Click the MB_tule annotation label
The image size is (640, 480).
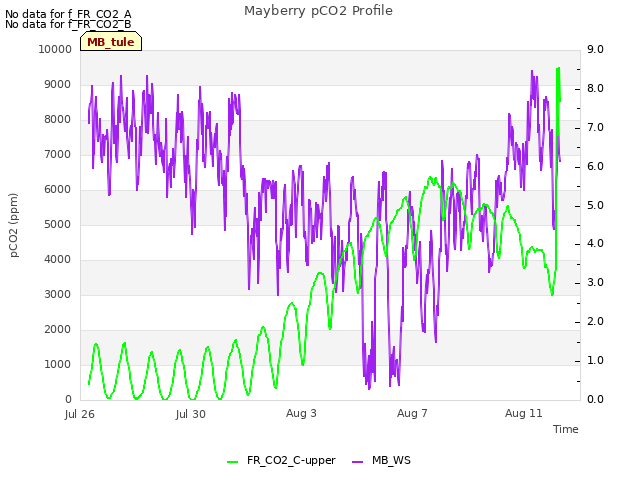tap(111, 42)
